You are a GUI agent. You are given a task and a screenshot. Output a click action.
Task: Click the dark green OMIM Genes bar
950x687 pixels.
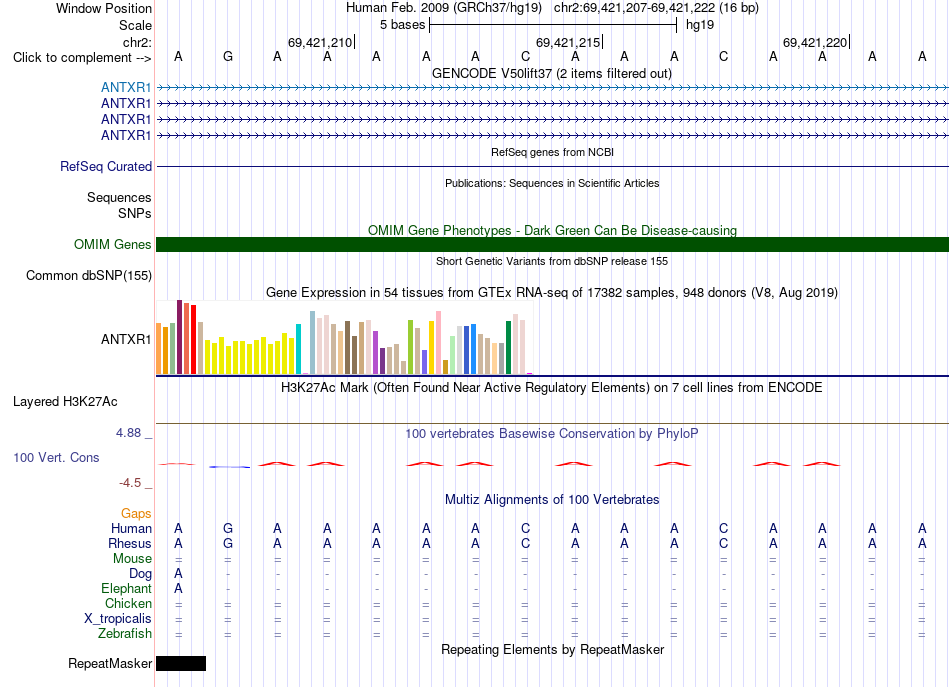click(552, 245)
